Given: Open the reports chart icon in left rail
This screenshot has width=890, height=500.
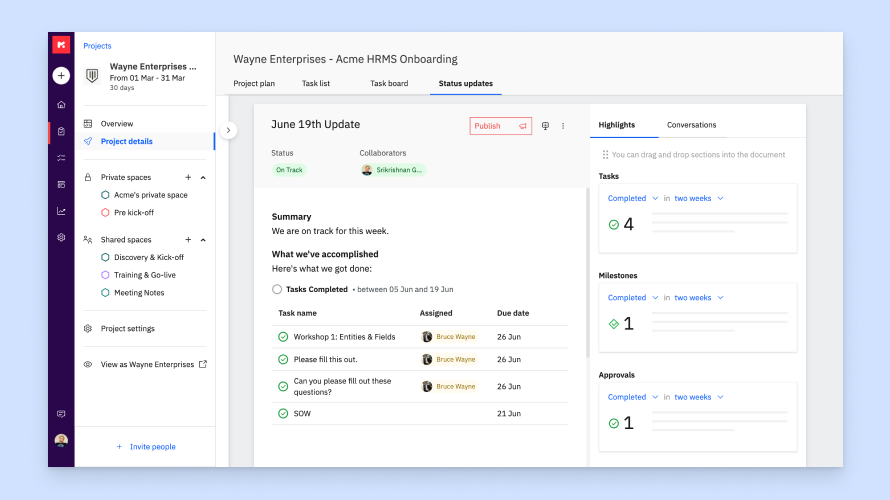Looking at the screenshot, I should coord(61,211).
